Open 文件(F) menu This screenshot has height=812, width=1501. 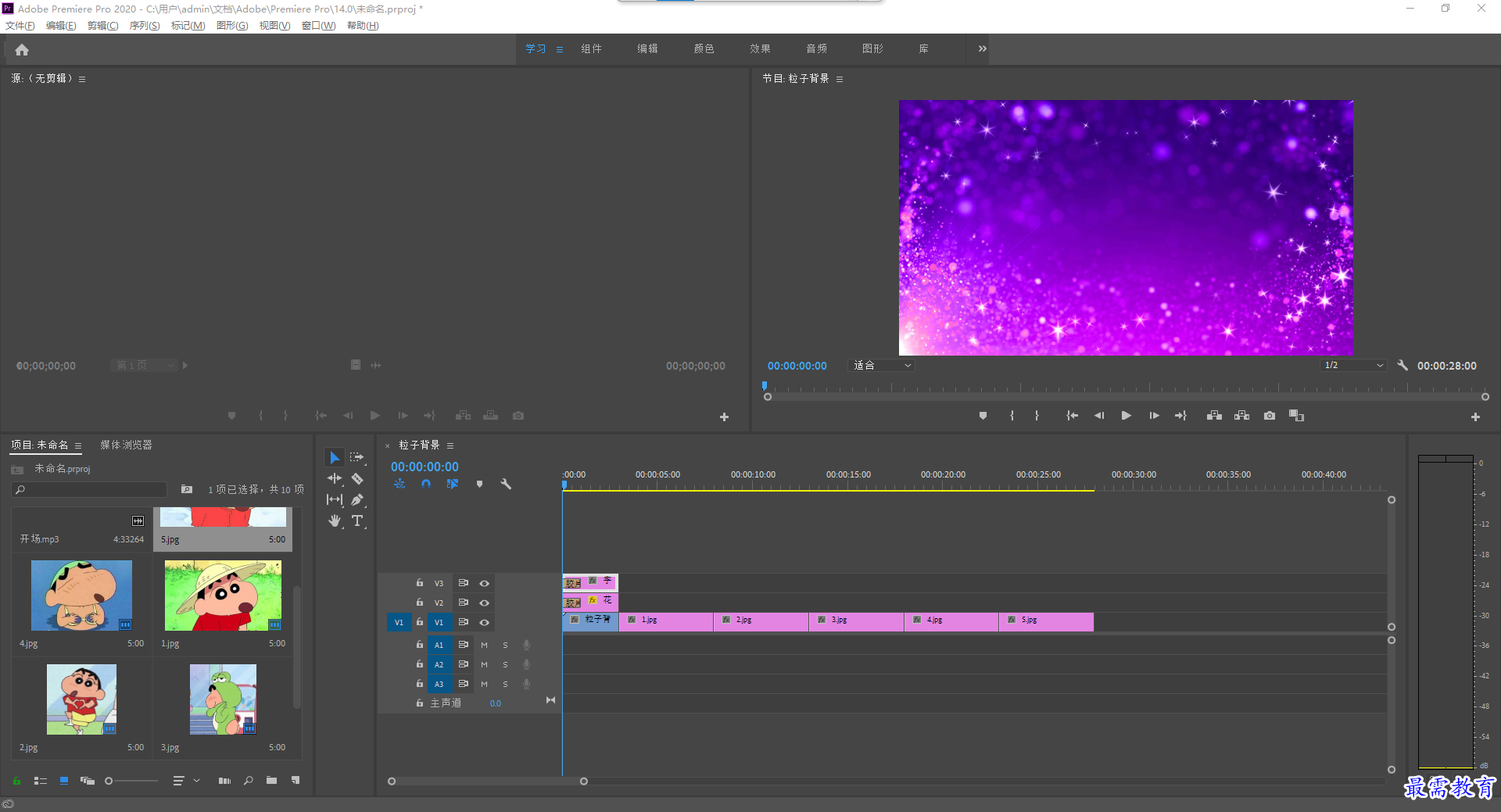[20, 26]
